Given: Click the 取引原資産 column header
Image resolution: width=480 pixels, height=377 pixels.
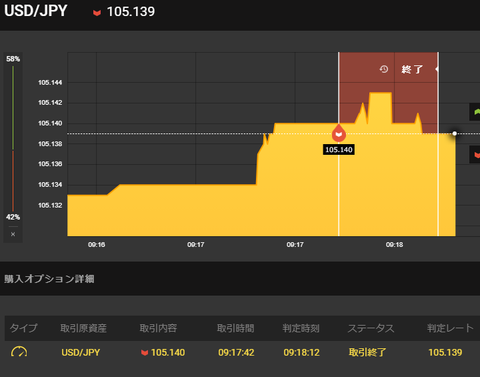Looking at the screenshot, I should (83, 328).
